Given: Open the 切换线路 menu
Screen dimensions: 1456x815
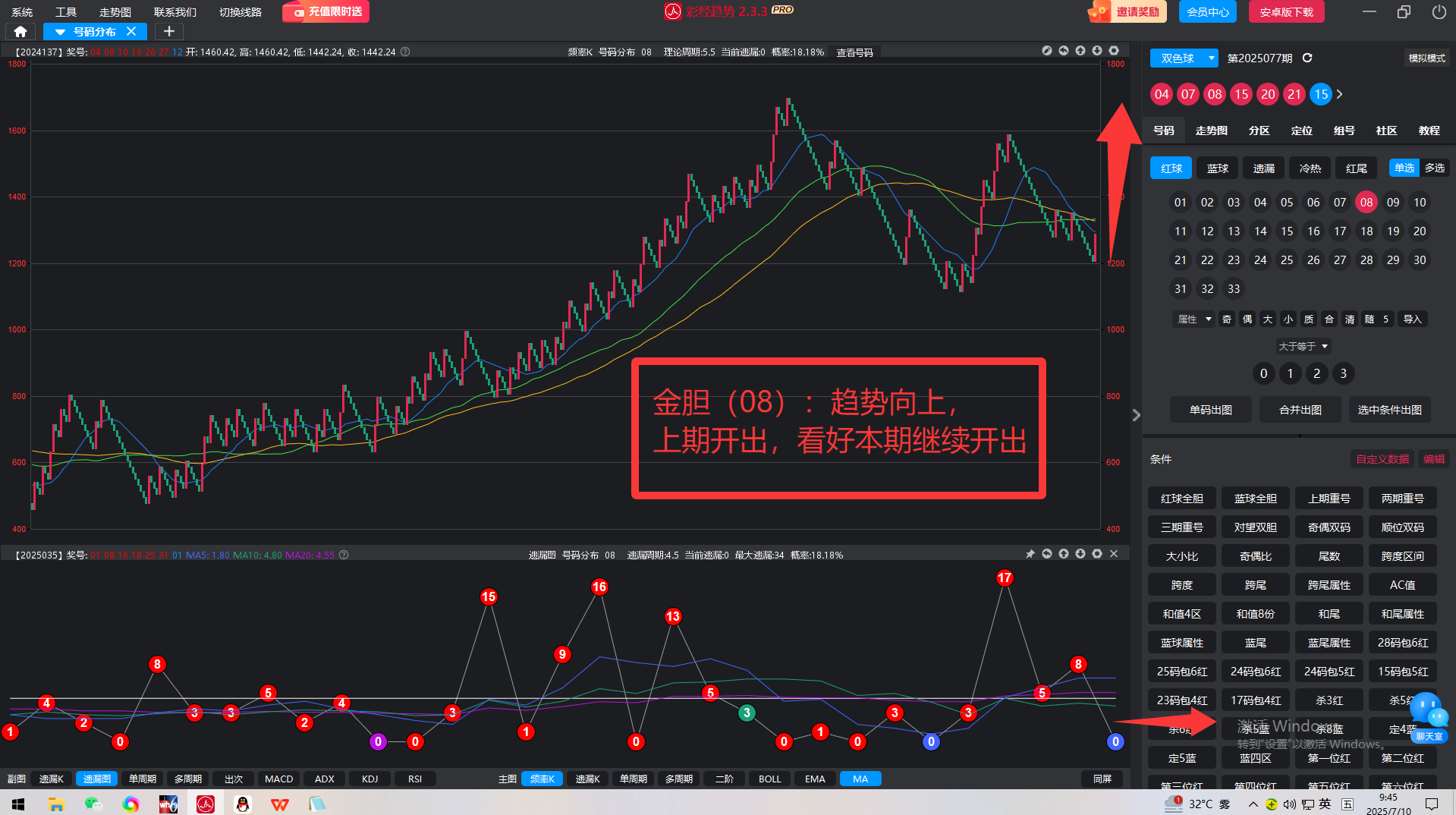Looking at the screenshot, I should (240, 12).
